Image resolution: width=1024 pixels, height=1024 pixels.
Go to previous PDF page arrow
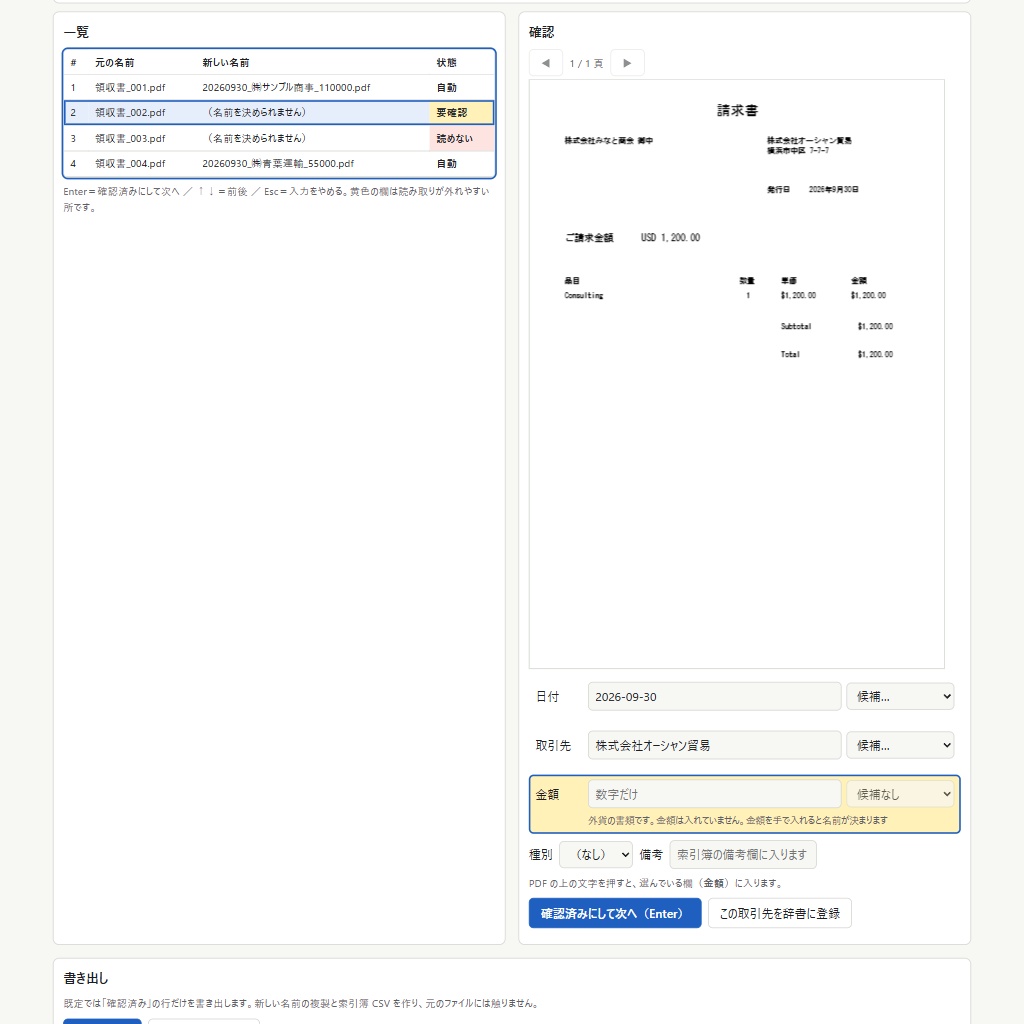click(x=545, y=63)
